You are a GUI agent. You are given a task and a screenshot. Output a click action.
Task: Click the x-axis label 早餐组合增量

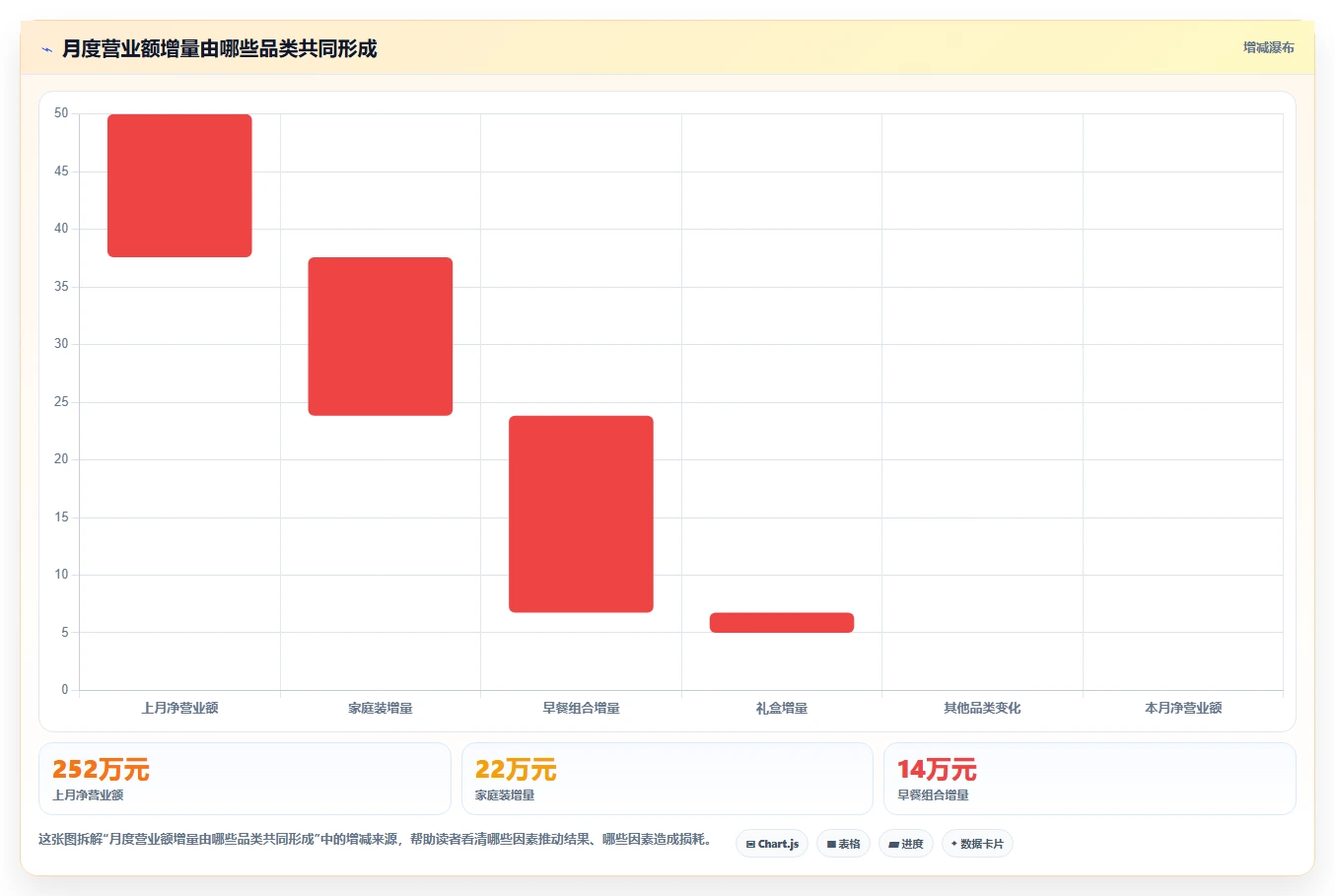point(581,708)
